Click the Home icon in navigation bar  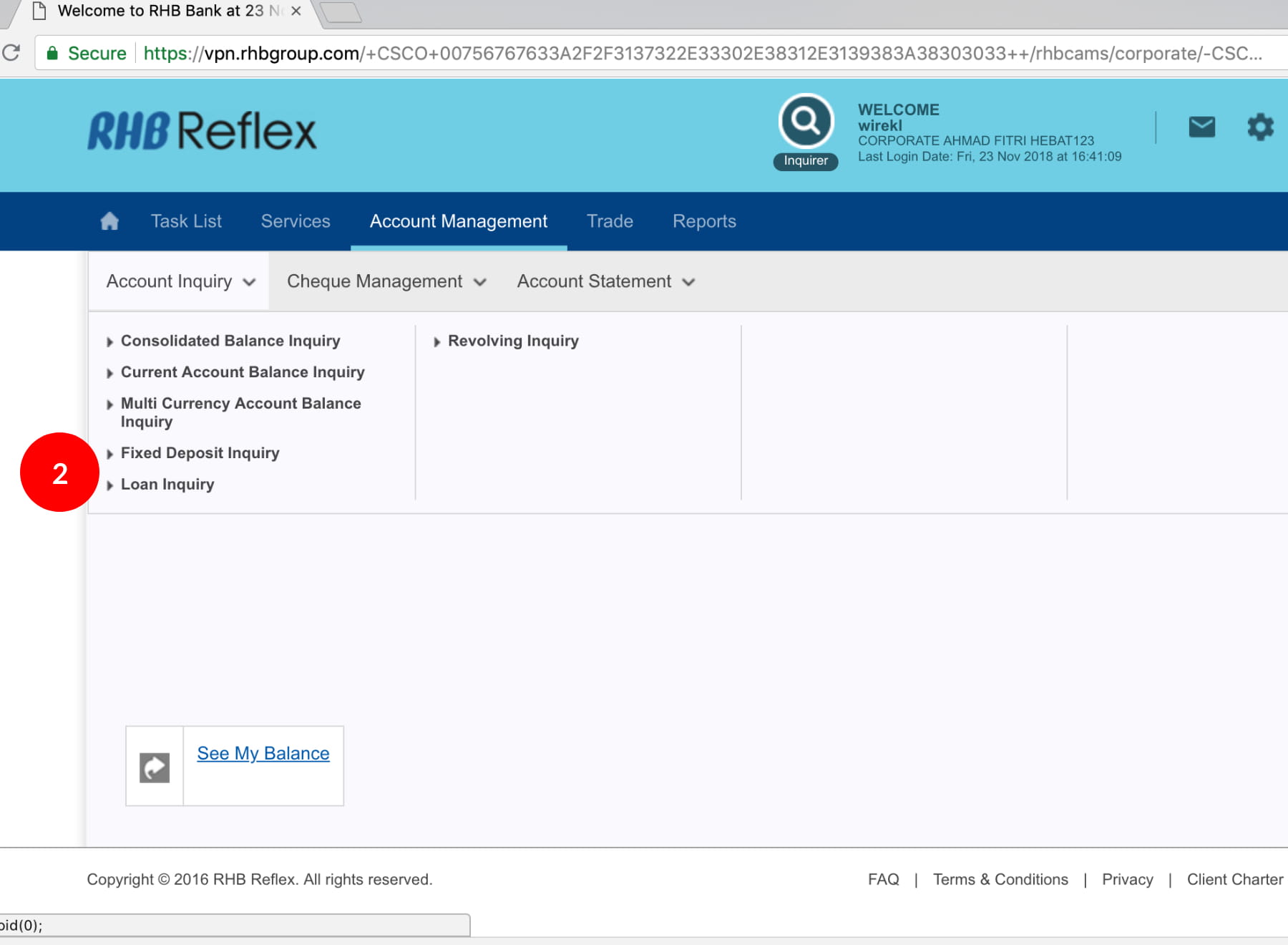(109, 221)
